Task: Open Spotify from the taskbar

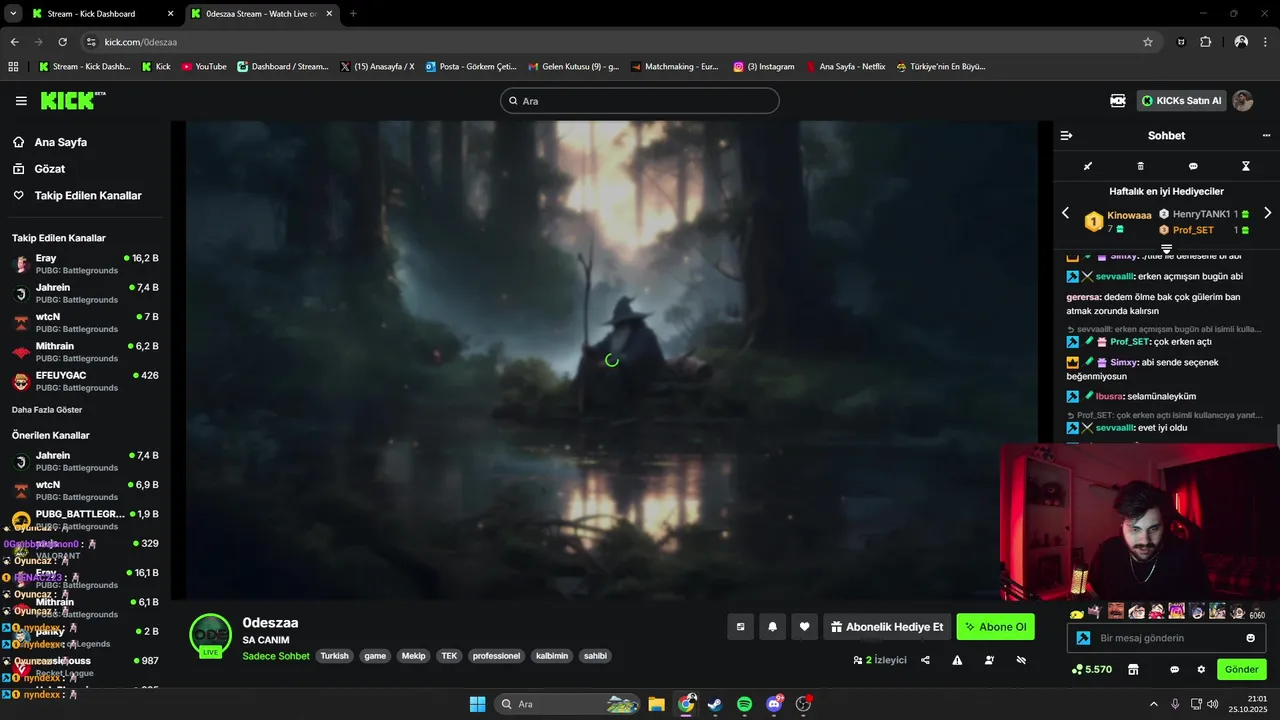Action: (x=744, y=704)
